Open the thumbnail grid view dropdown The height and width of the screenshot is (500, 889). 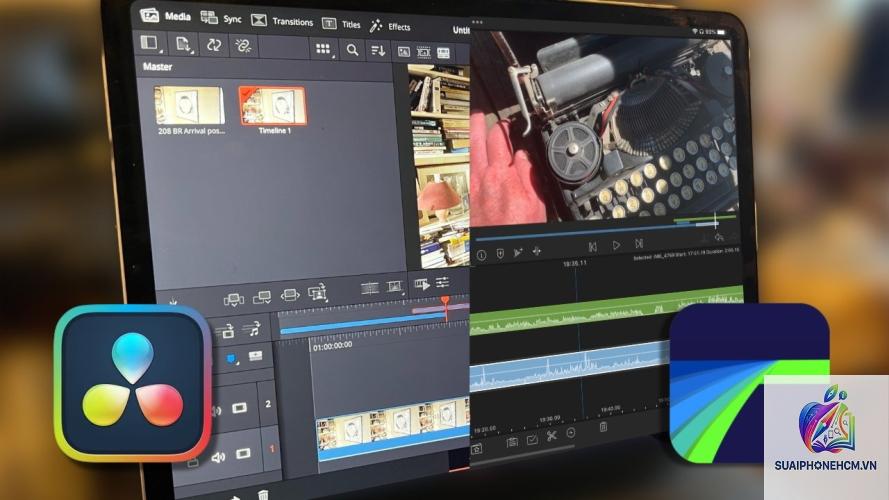324,49
